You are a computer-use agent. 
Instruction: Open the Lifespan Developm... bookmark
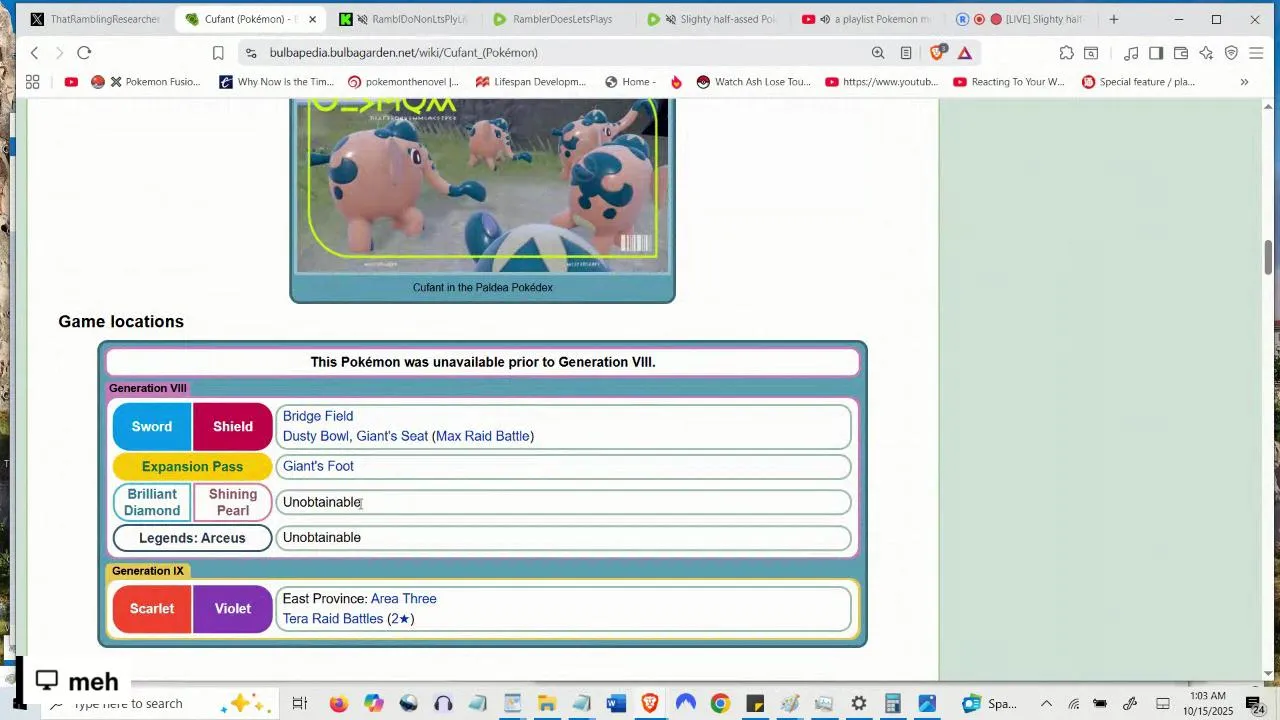coord(531,82)
